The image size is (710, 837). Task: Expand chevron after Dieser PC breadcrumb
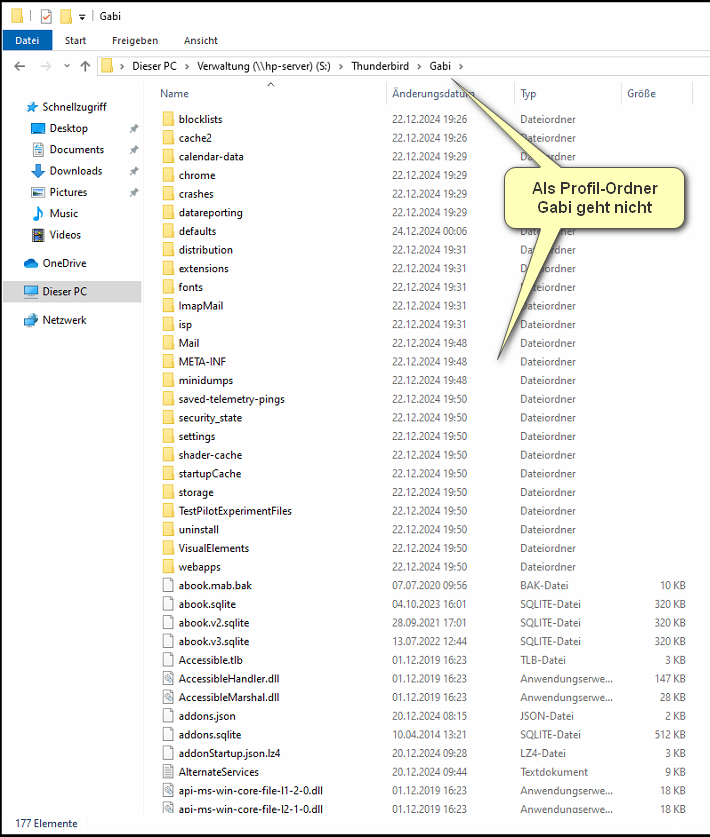click(x=187, y=66)
